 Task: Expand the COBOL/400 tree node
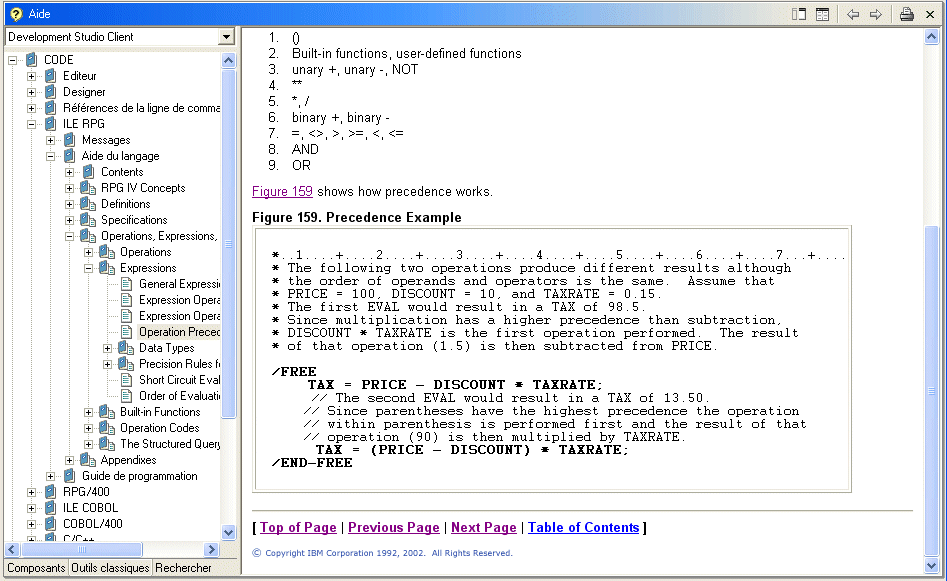(x=32, y=524)
